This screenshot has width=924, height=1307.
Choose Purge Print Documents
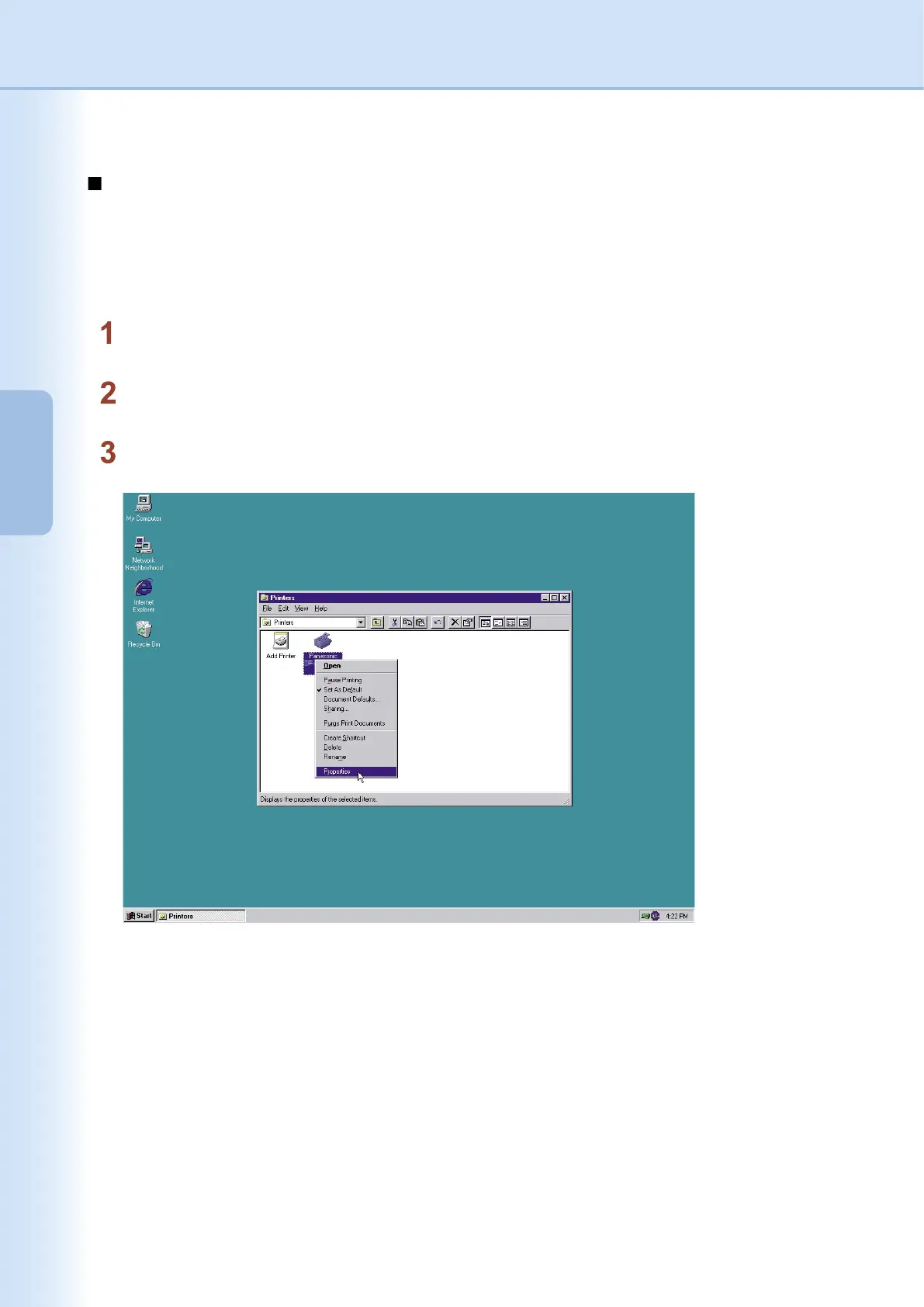(356, 723)
